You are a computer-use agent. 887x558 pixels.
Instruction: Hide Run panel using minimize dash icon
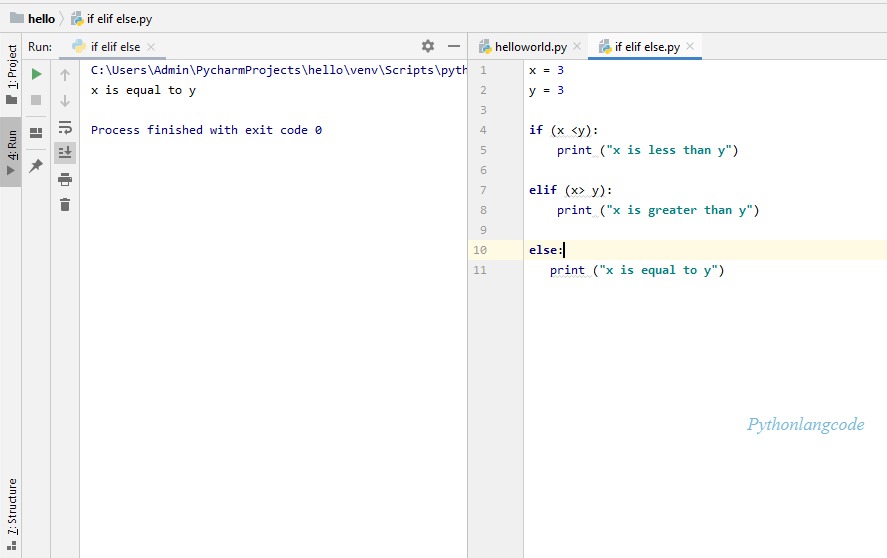pos(454,46)
